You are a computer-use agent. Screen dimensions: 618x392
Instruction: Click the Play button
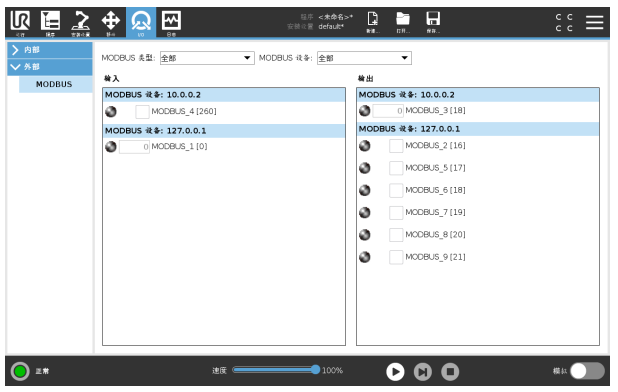coord(395,372)
